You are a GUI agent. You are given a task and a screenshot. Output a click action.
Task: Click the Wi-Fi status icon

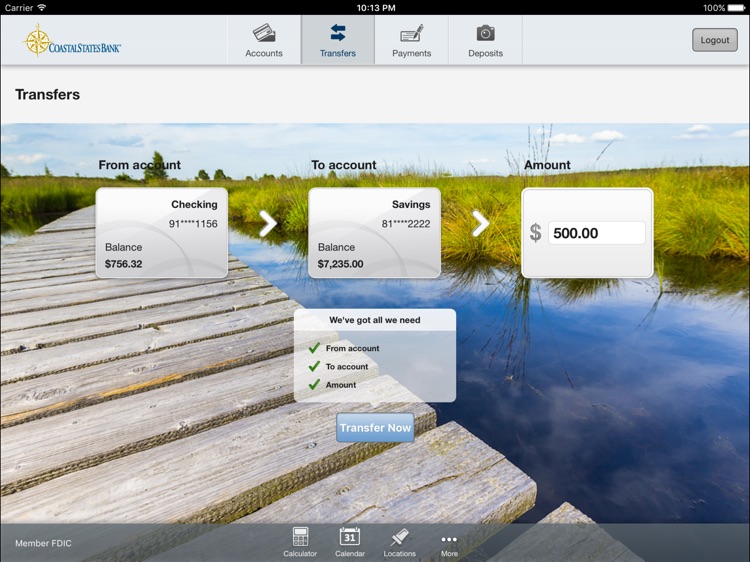coord(42,7)
